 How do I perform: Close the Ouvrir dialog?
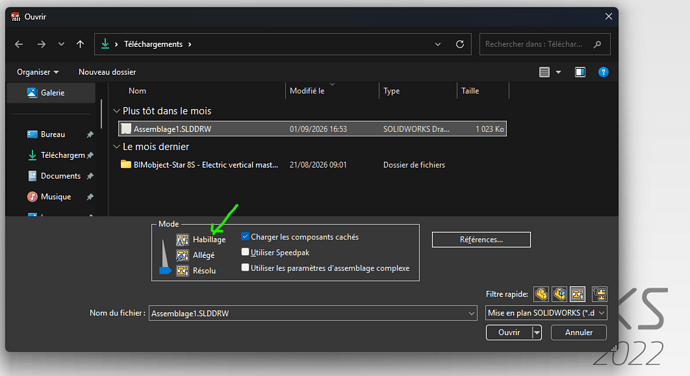608,17
